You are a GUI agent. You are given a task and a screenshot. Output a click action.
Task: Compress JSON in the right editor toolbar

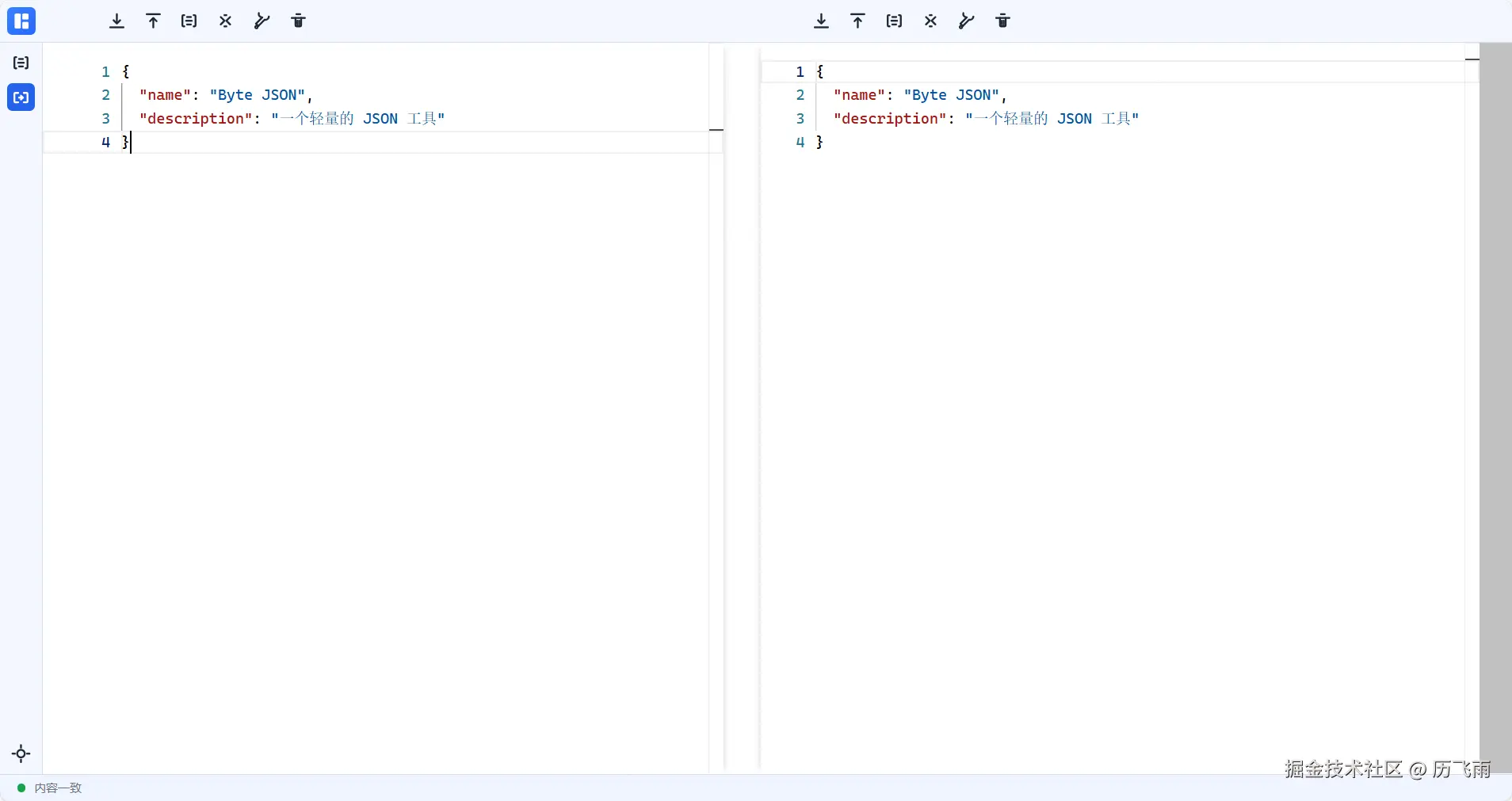click(x=931, y=21)
